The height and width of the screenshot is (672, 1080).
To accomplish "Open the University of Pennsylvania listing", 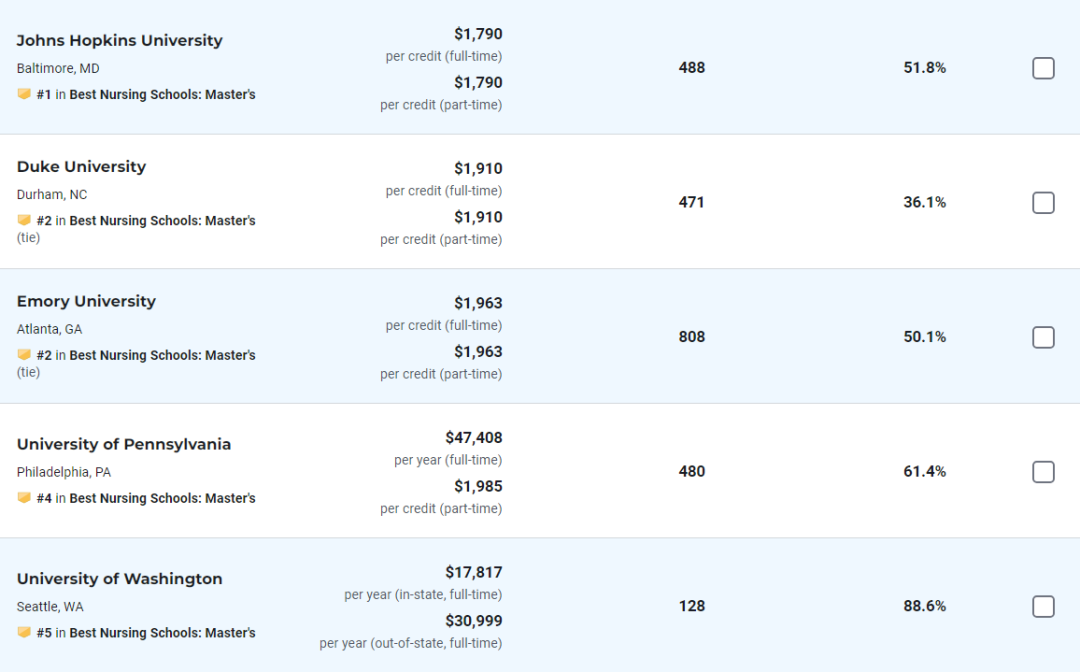I will [124, 444].
